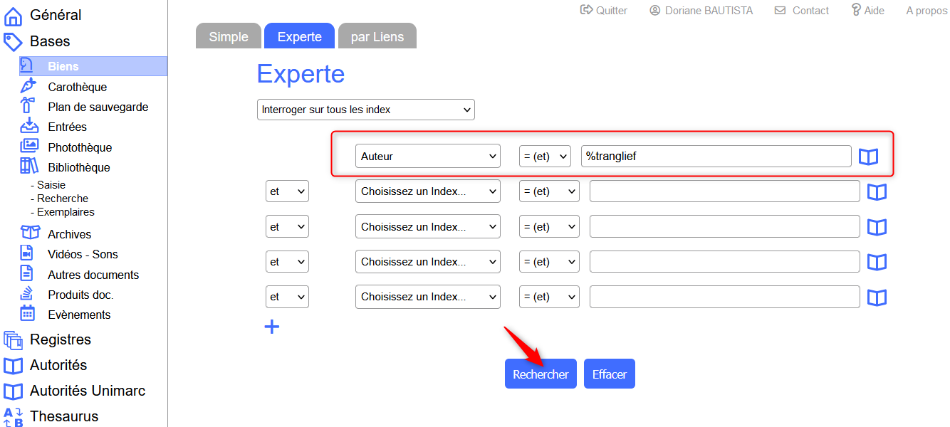Open the '= (et)' operator dropdown in first row
Screen dimensions: 950x427
click(544, 156)
